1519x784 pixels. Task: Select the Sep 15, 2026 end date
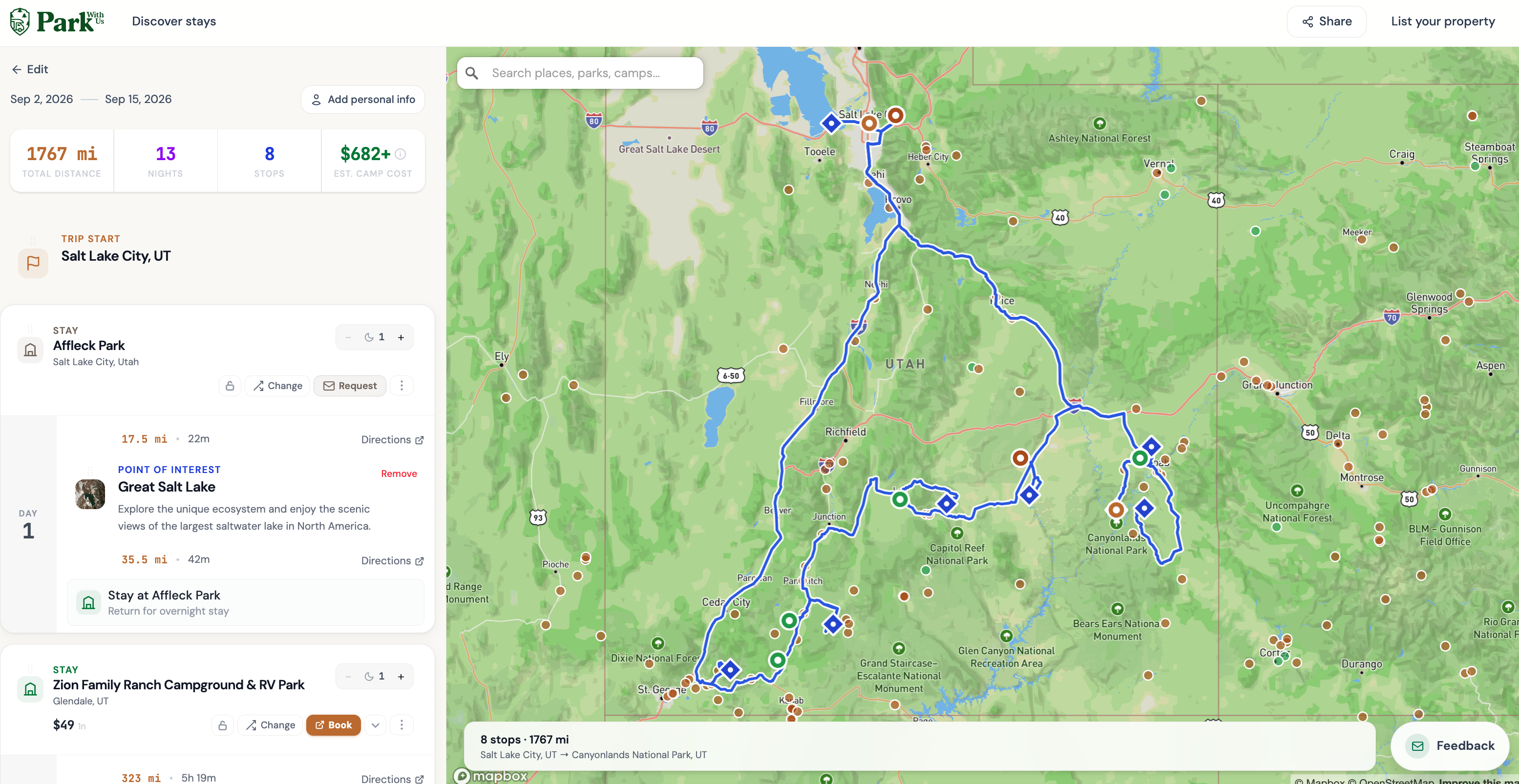point(138,99)
